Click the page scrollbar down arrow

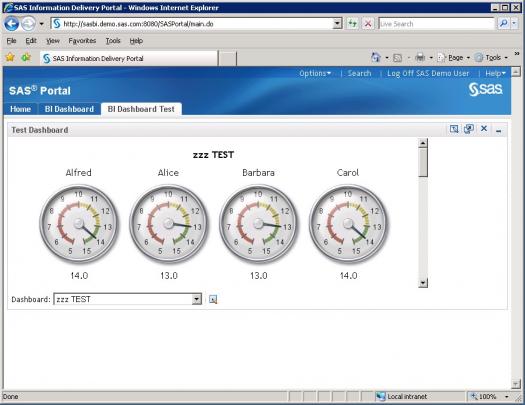pyautogui.click(x=516, y=384)
